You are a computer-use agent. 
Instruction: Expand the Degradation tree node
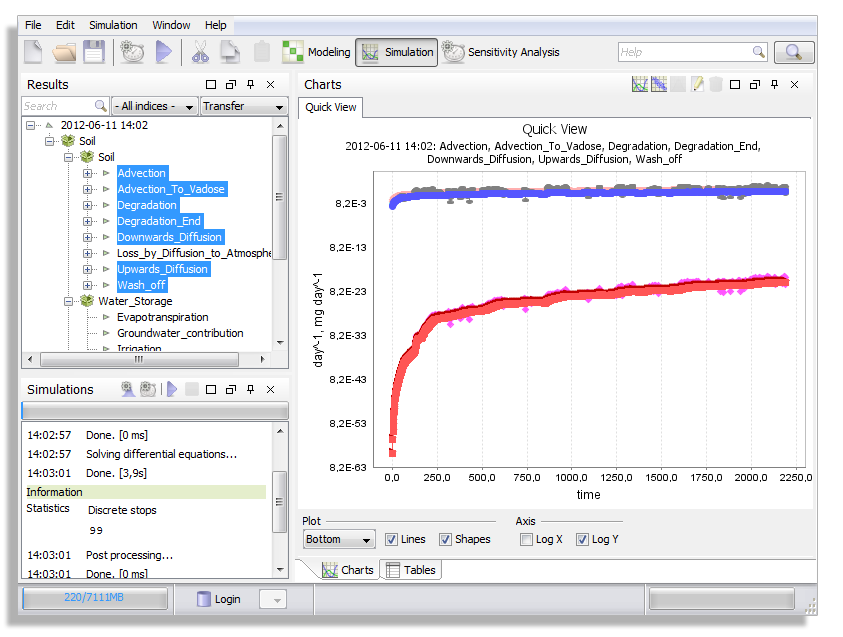[87, 205]
